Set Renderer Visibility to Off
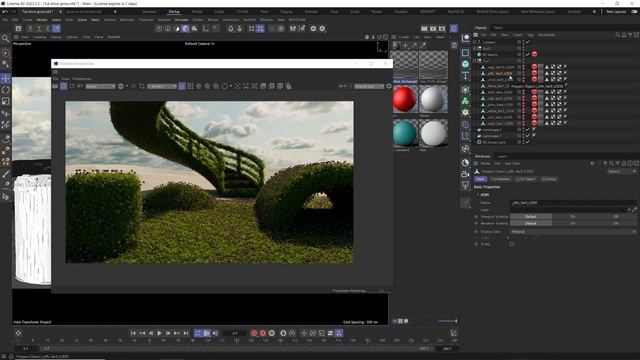Screen dimensions: 640x360 615,224
